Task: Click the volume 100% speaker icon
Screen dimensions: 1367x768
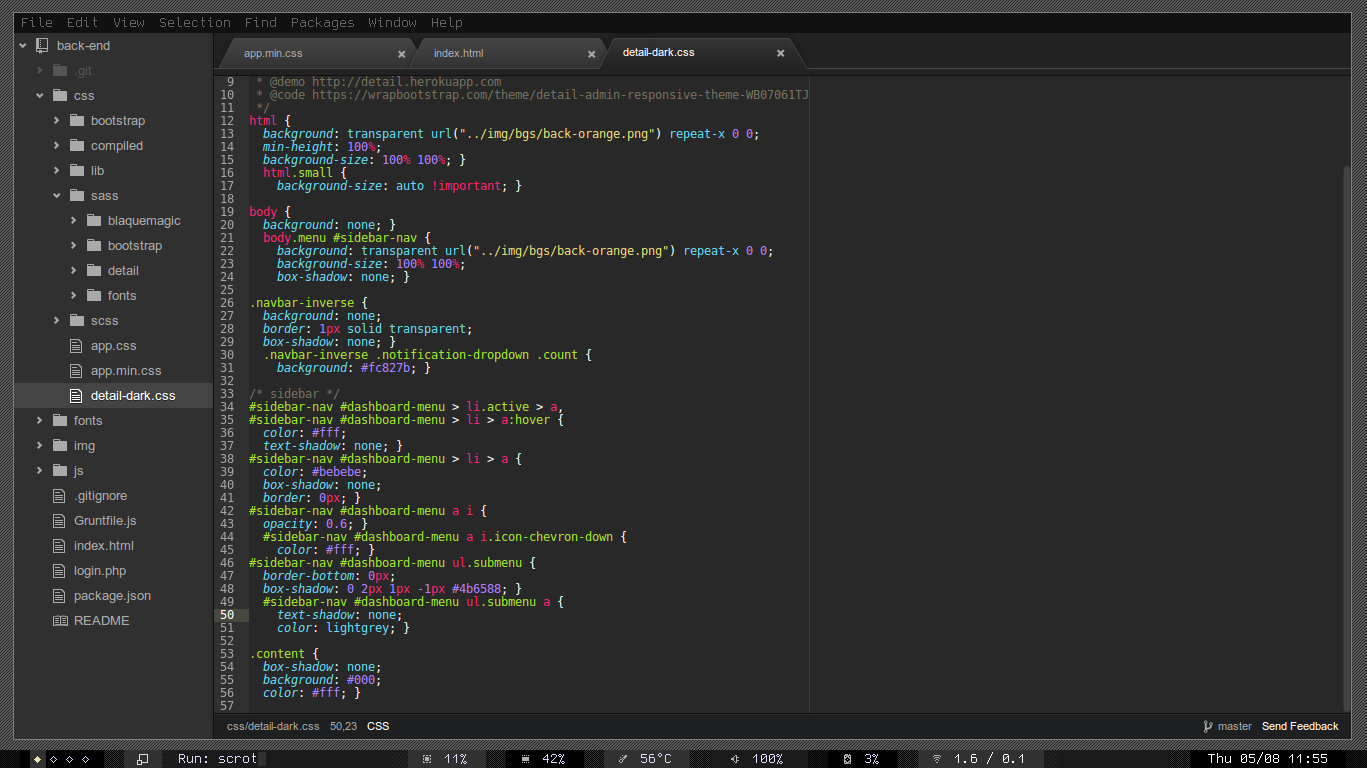Action: [x=733, y=758]
